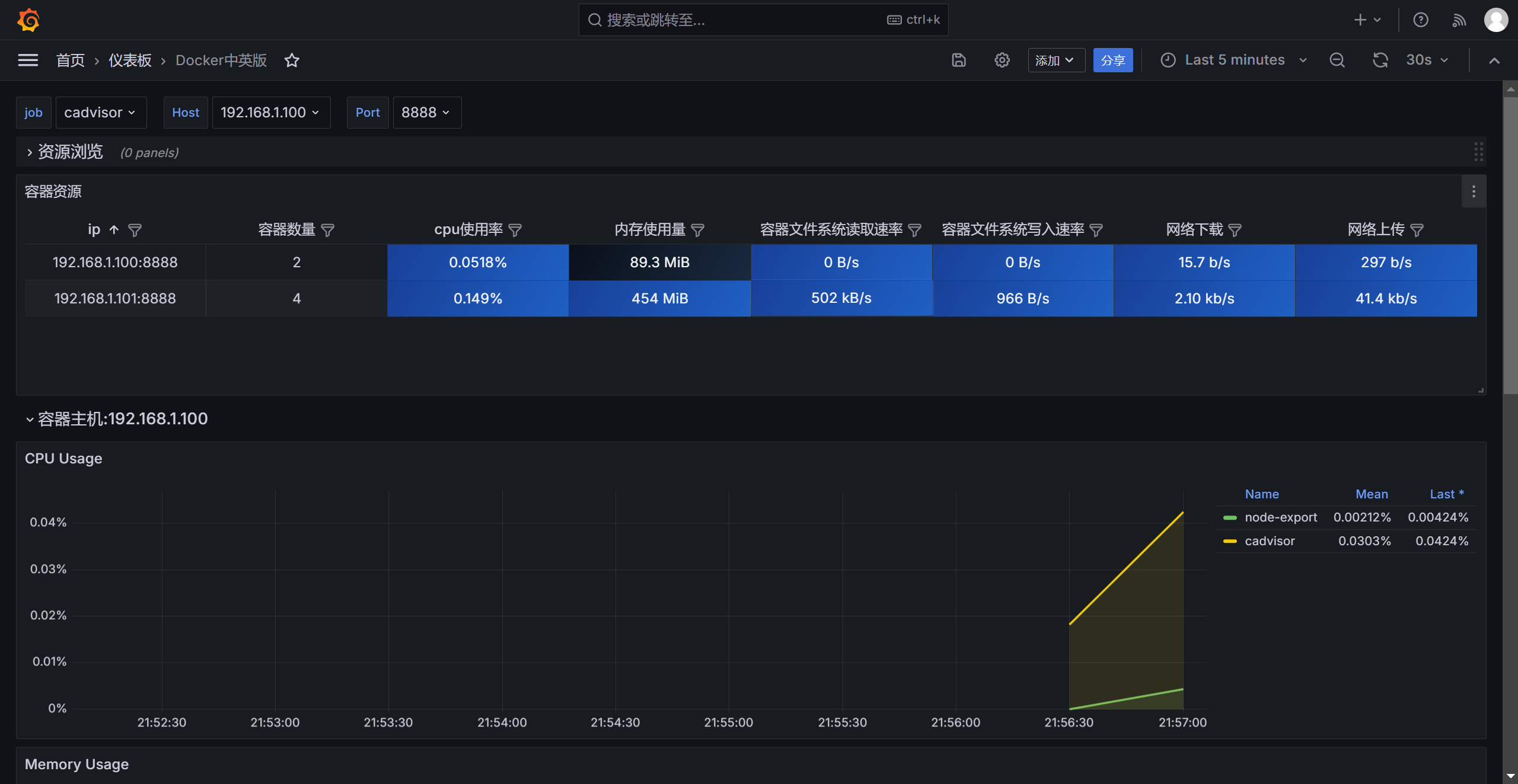Star the Docker中英版 dashboard

[x=292, y=60]
